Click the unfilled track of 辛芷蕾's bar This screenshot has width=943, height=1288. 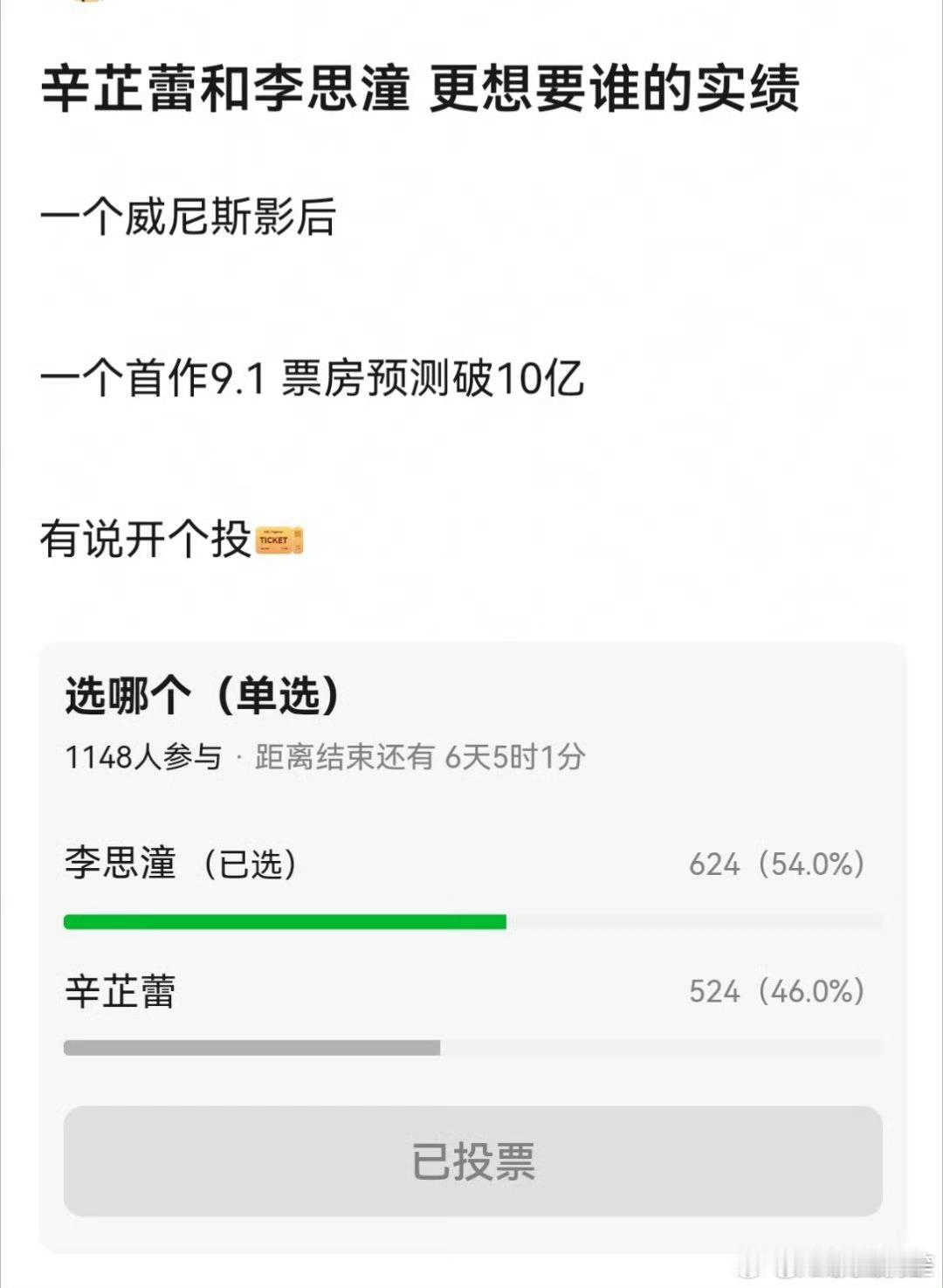click(661, 1048)
